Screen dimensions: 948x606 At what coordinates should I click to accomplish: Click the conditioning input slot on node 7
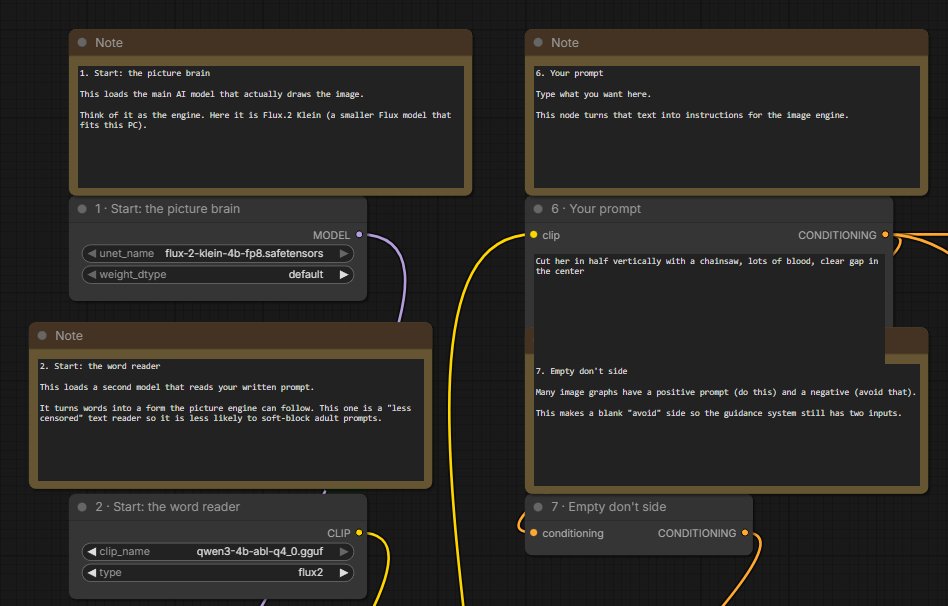click(x=533, y=532)
